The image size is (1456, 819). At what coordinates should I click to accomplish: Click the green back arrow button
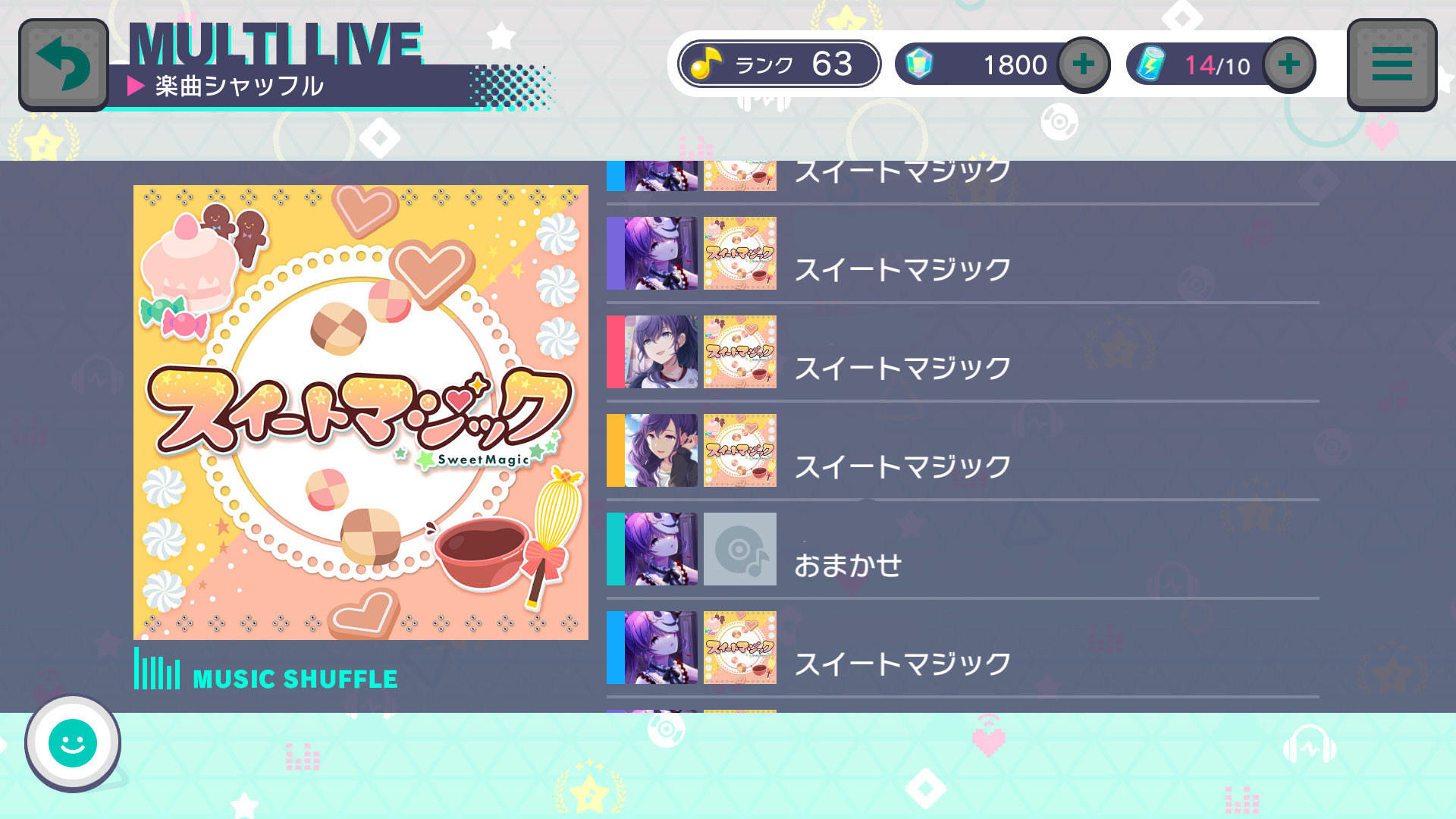[x=64, y=65]
